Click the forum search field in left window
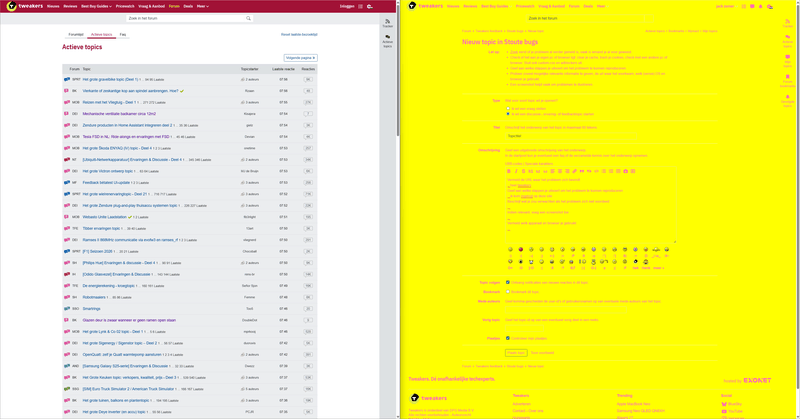The width and height of the screenshot is (800, 419). (x=186, y=18)
